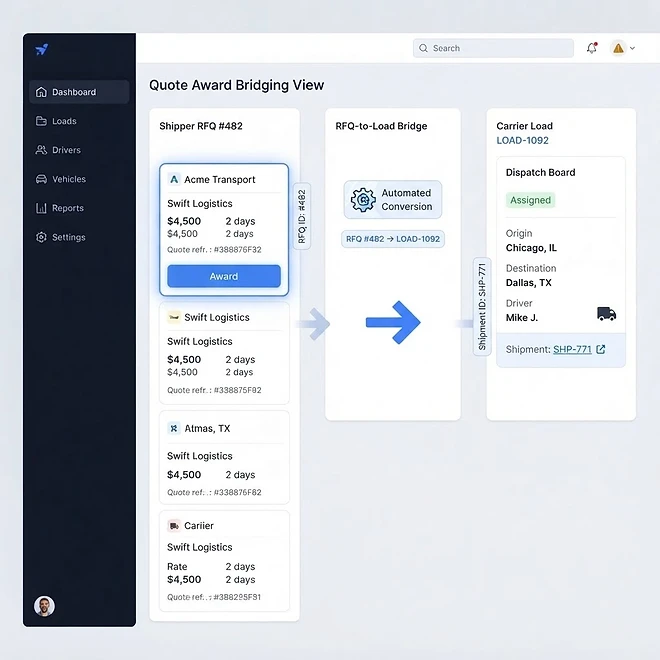Click the Automated Conversion chip
Screen dimensions: 660x660
(x=393, y=200)
